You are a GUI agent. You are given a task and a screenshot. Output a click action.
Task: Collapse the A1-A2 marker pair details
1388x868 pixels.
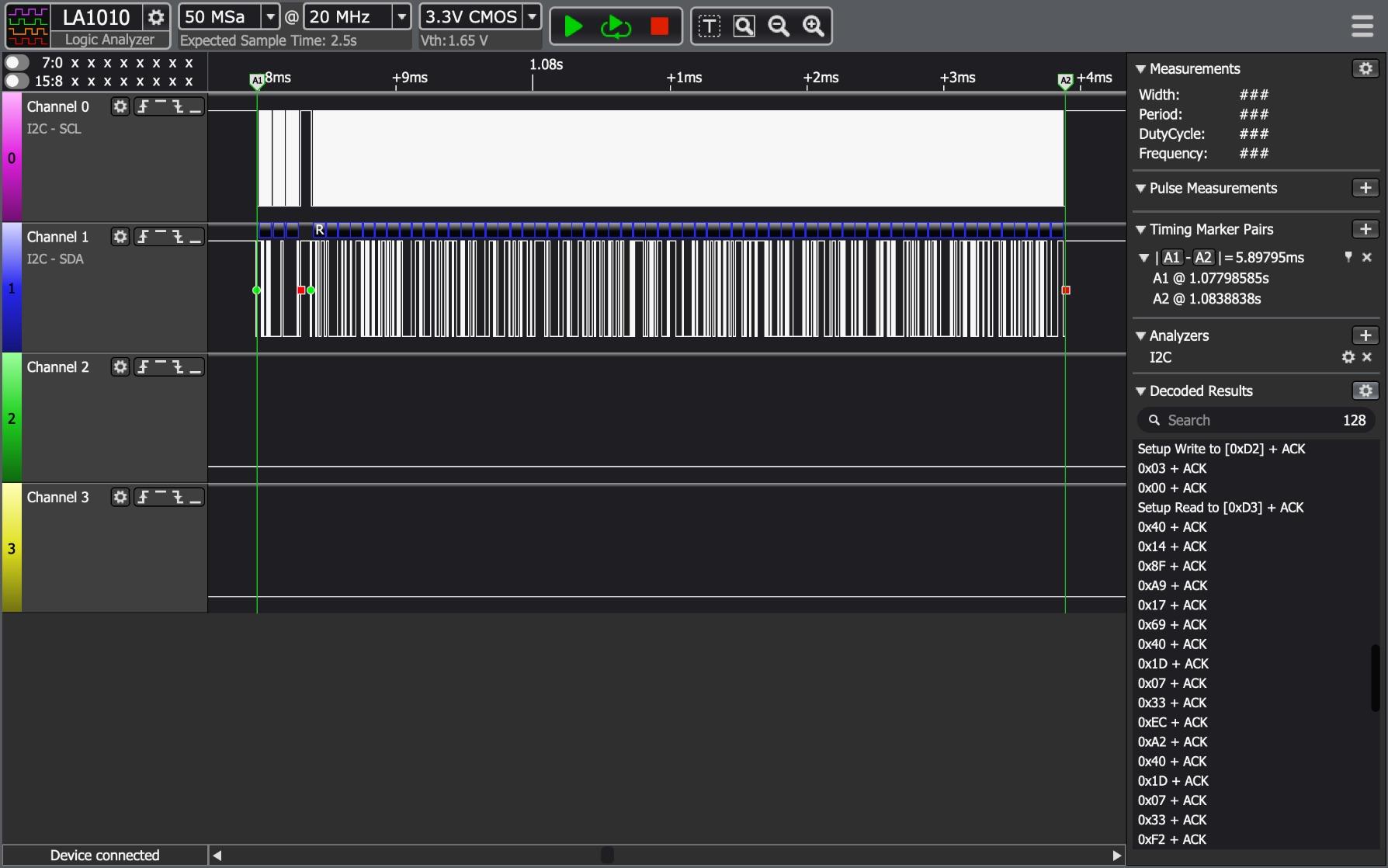[x=1143, y=258]
